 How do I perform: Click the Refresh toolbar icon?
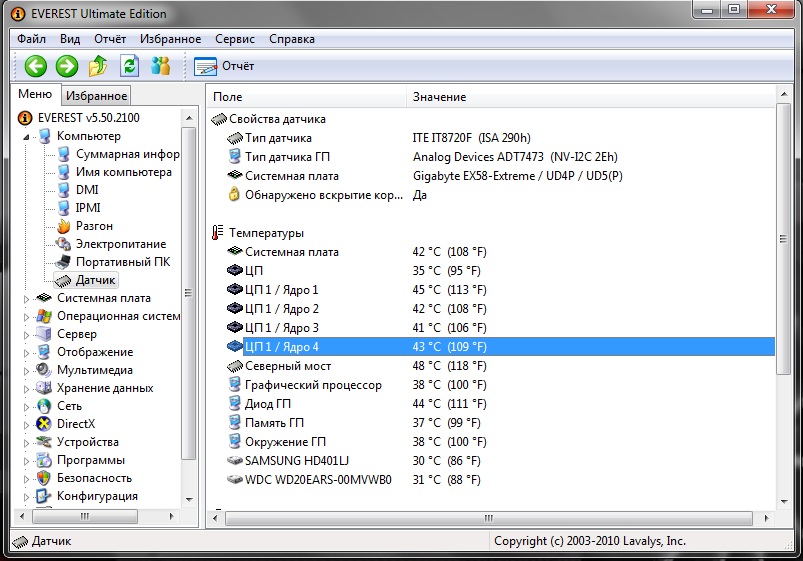click(129, 66)
